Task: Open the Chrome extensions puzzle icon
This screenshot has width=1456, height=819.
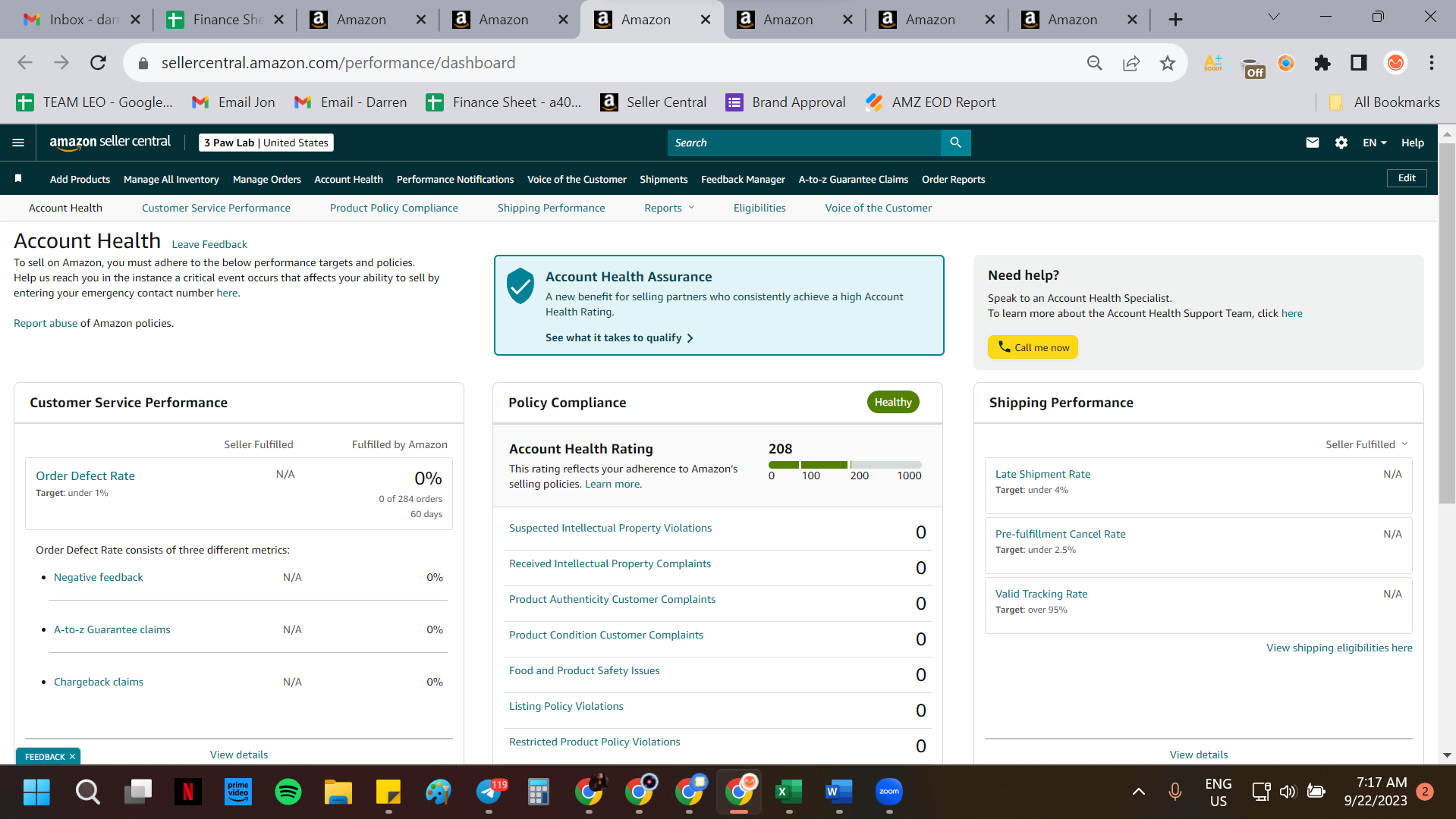Action: click(1322, 63)
